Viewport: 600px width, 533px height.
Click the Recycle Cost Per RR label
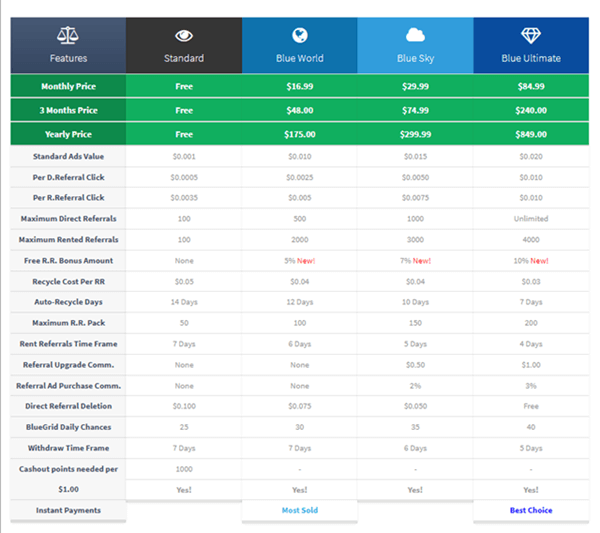click(x=68, y=282)
